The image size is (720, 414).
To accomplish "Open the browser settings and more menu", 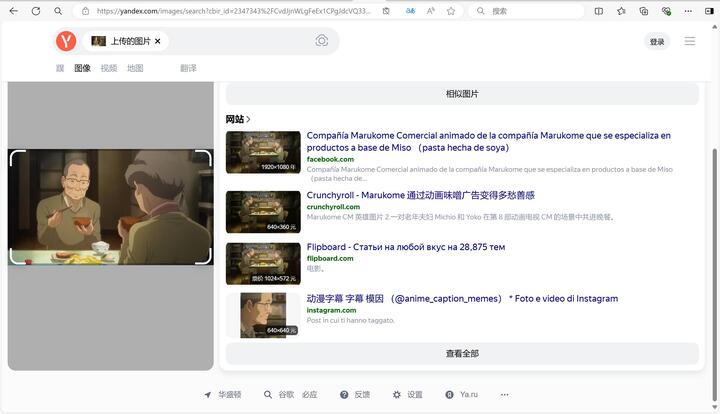I will 688,11.
